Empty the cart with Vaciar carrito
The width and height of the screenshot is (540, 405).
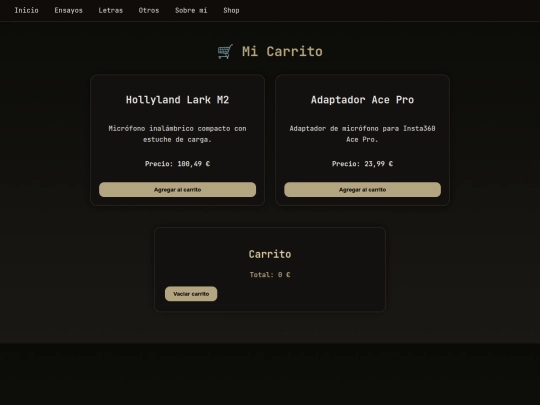tap(191, 294)
